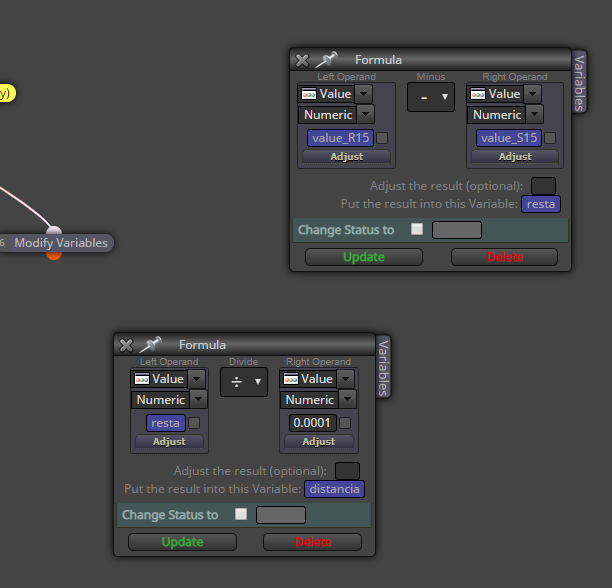Click Update in the Divide Formula panel
The height and width of the screenshot is (588, 612).
point(182,542)
